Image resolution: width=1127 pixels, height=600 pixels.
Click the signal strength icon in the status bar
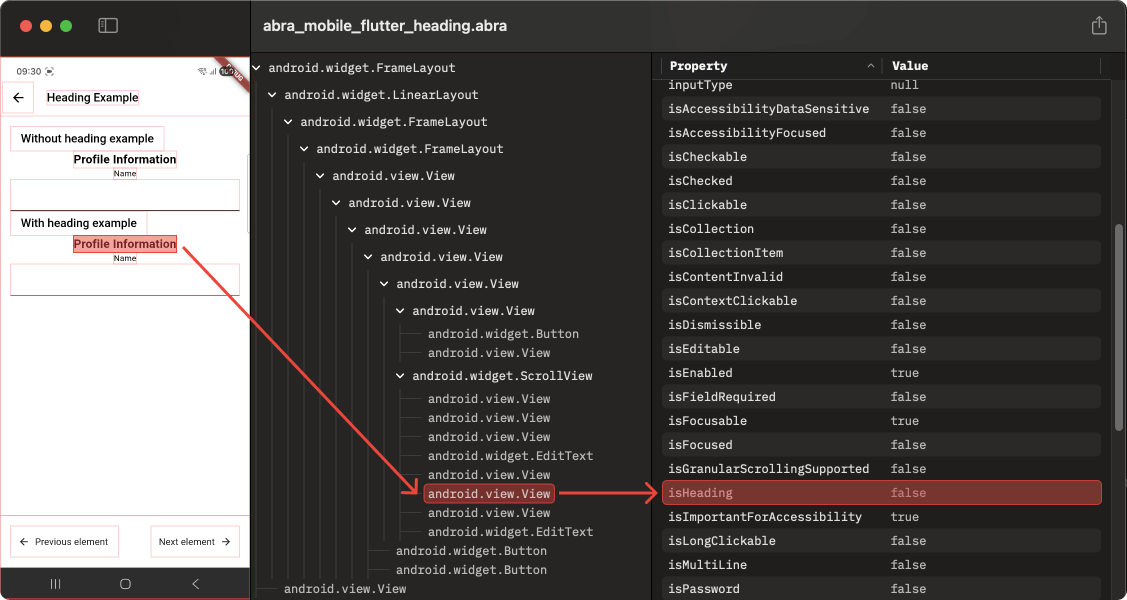211,71
